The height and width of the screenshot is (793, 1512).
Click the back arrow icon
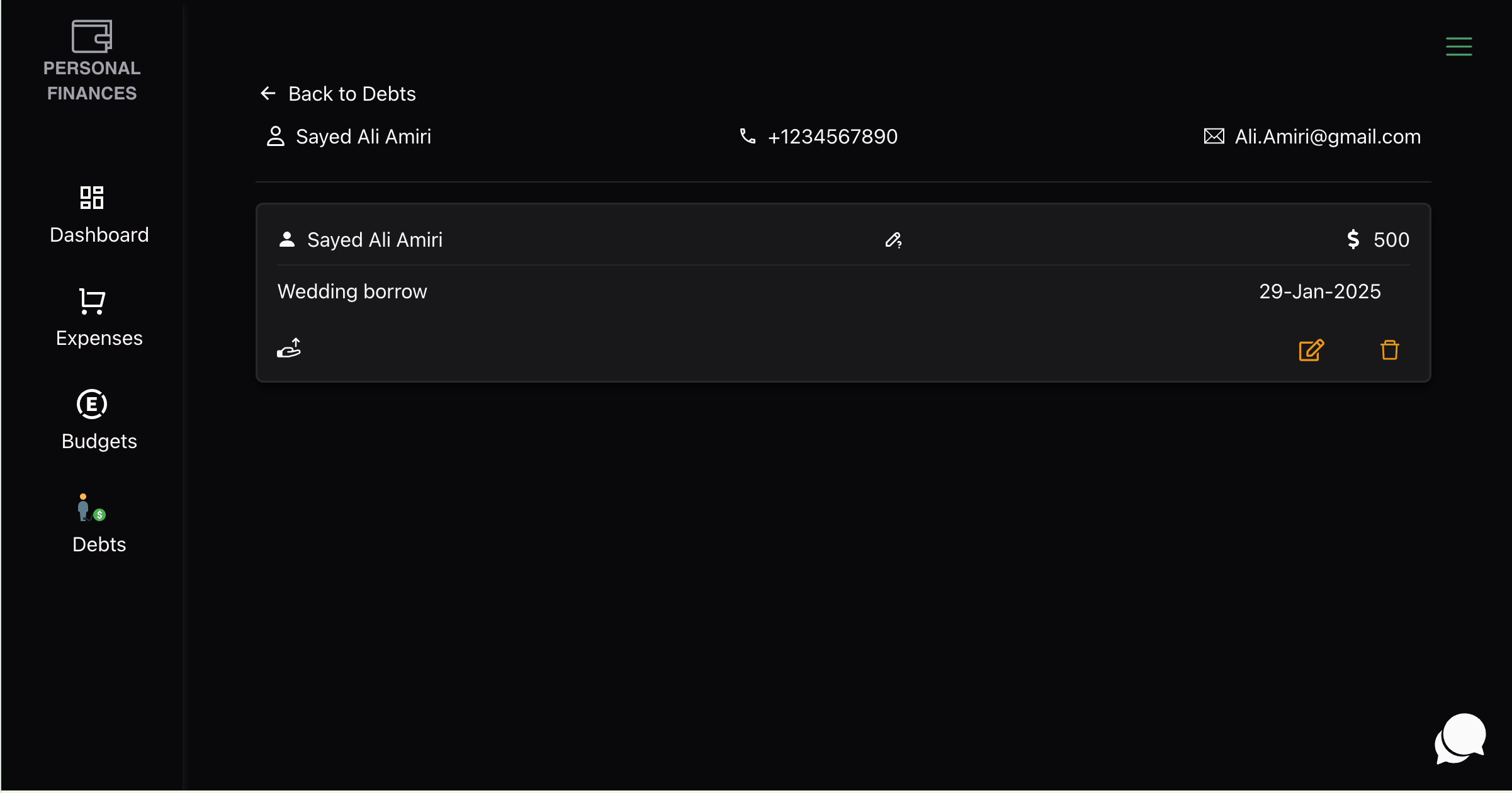tap(268, 94)
